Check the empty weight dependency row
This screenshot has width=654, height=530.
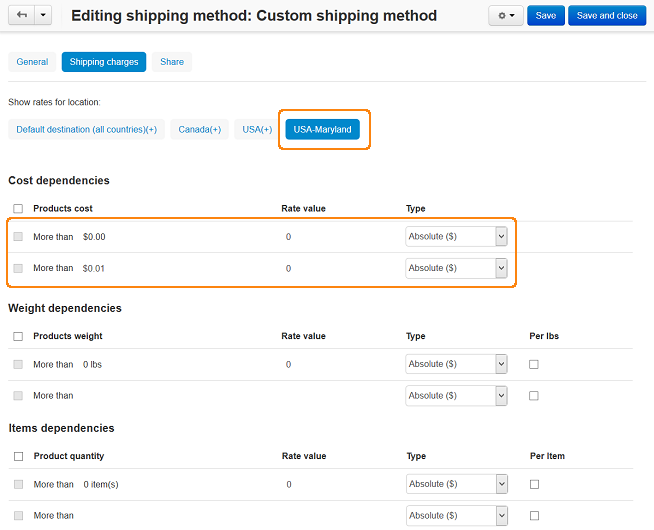(x=18, y=395)
